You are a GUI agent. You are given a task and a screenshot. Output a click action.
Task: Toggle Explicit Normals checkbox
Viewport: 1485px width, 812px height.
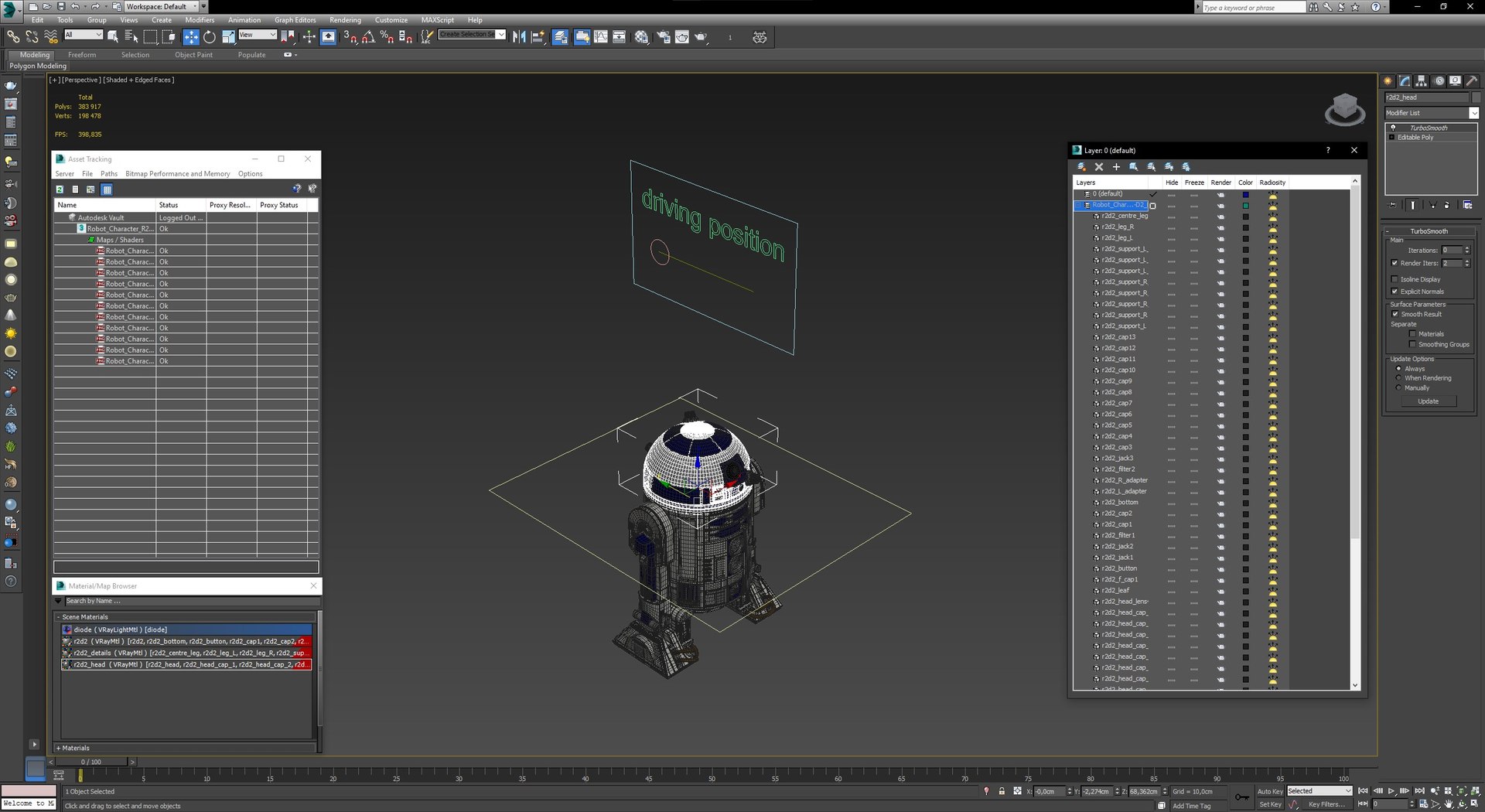coord(1395,292)
